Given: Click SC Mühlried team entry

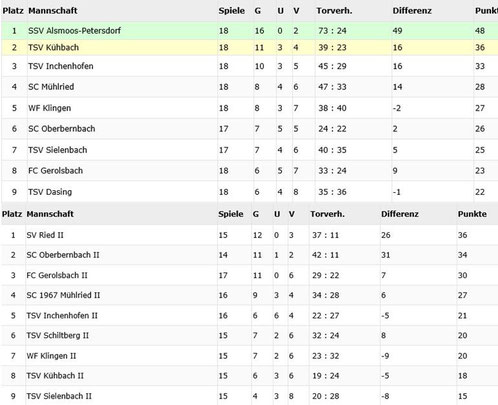Looking at the screenshot, I should pos(51,87).
